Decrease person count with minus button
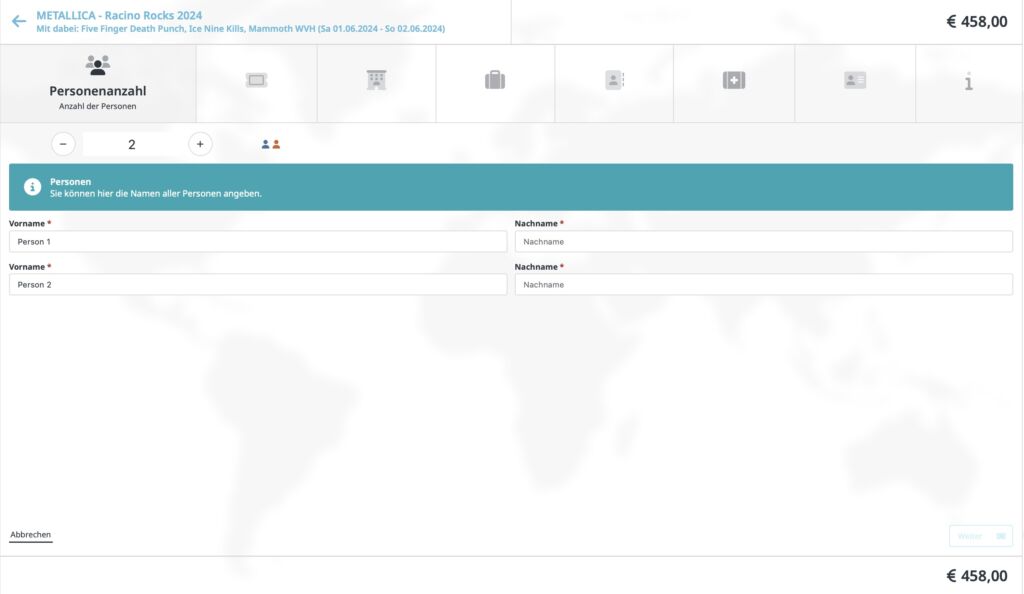 [x=63, y=144]
